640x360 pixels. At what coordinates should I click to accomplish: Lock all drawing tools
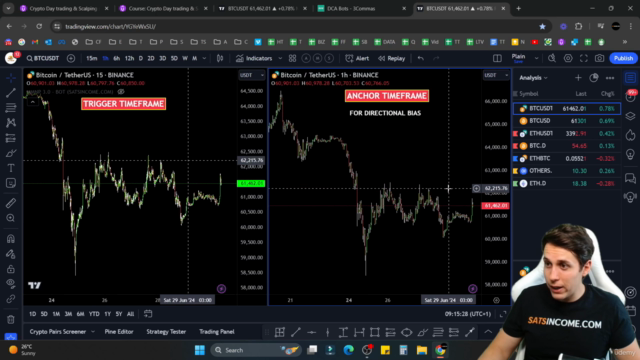[x=11, y=269]
